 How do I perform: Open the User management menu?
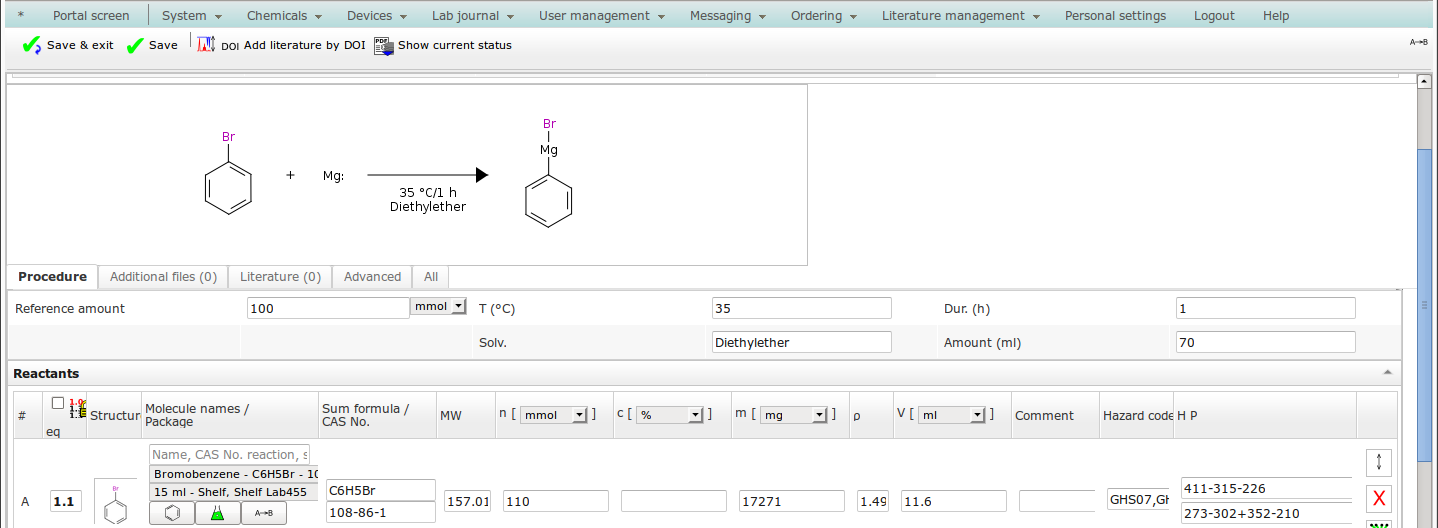[x=603, y=16]
